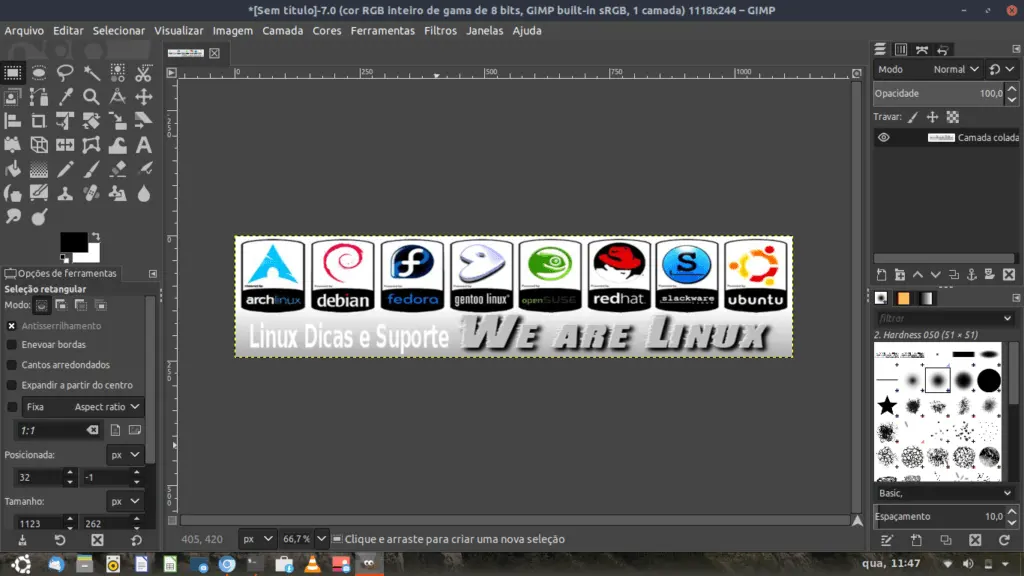Select the Text tool

tap(144, 145)
